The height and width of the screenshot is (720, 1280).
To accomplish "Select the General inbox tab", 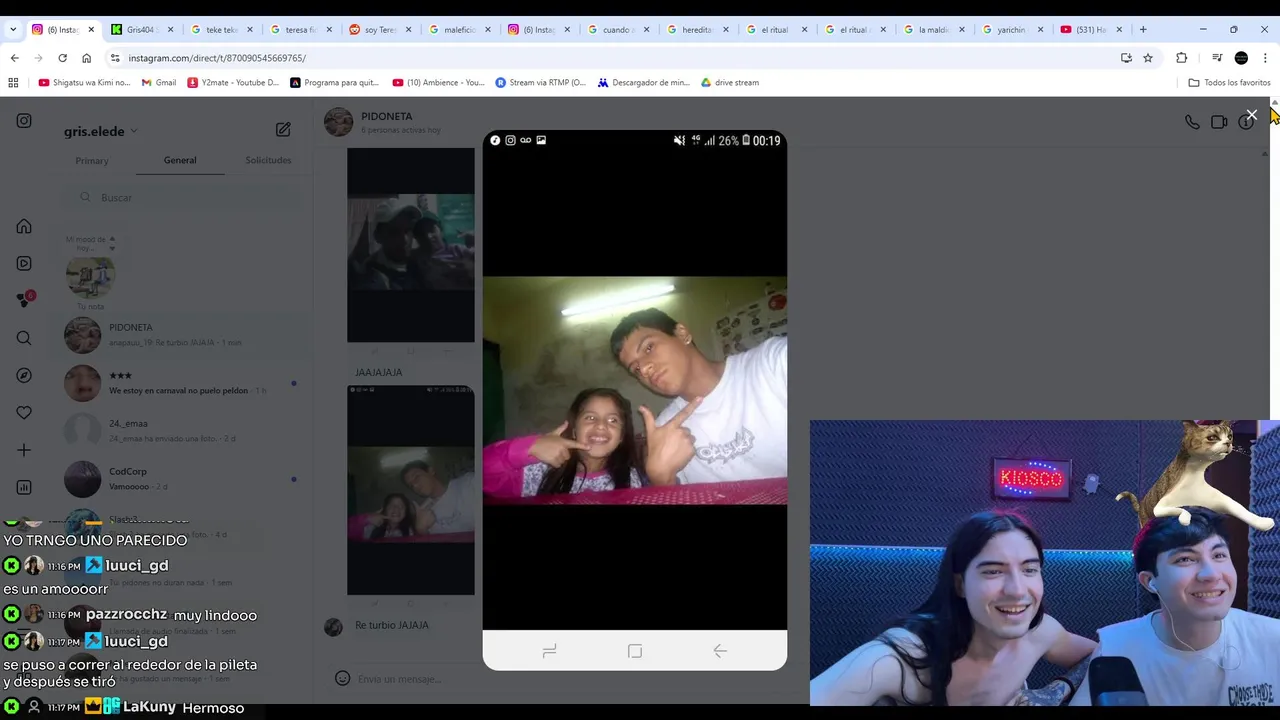I will 180,160.
